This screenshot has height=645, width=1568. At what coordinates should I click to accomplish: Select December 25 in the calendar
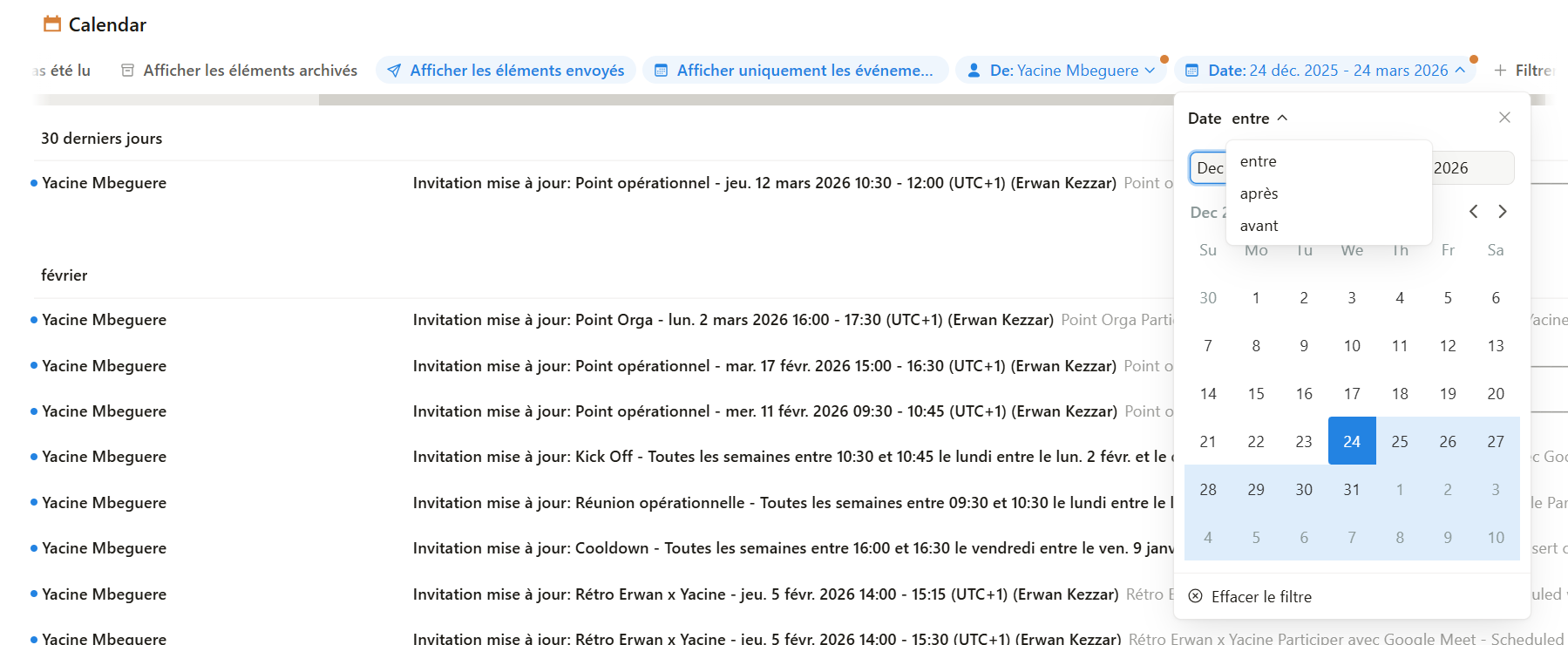pos(1400,441)
